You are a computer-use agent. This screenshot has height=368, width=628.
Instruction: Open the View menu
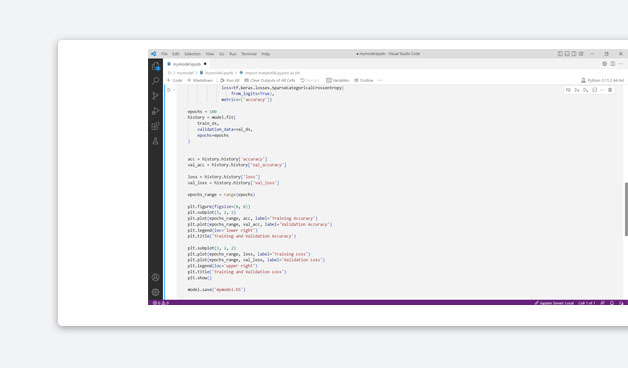tap(210, 54)
